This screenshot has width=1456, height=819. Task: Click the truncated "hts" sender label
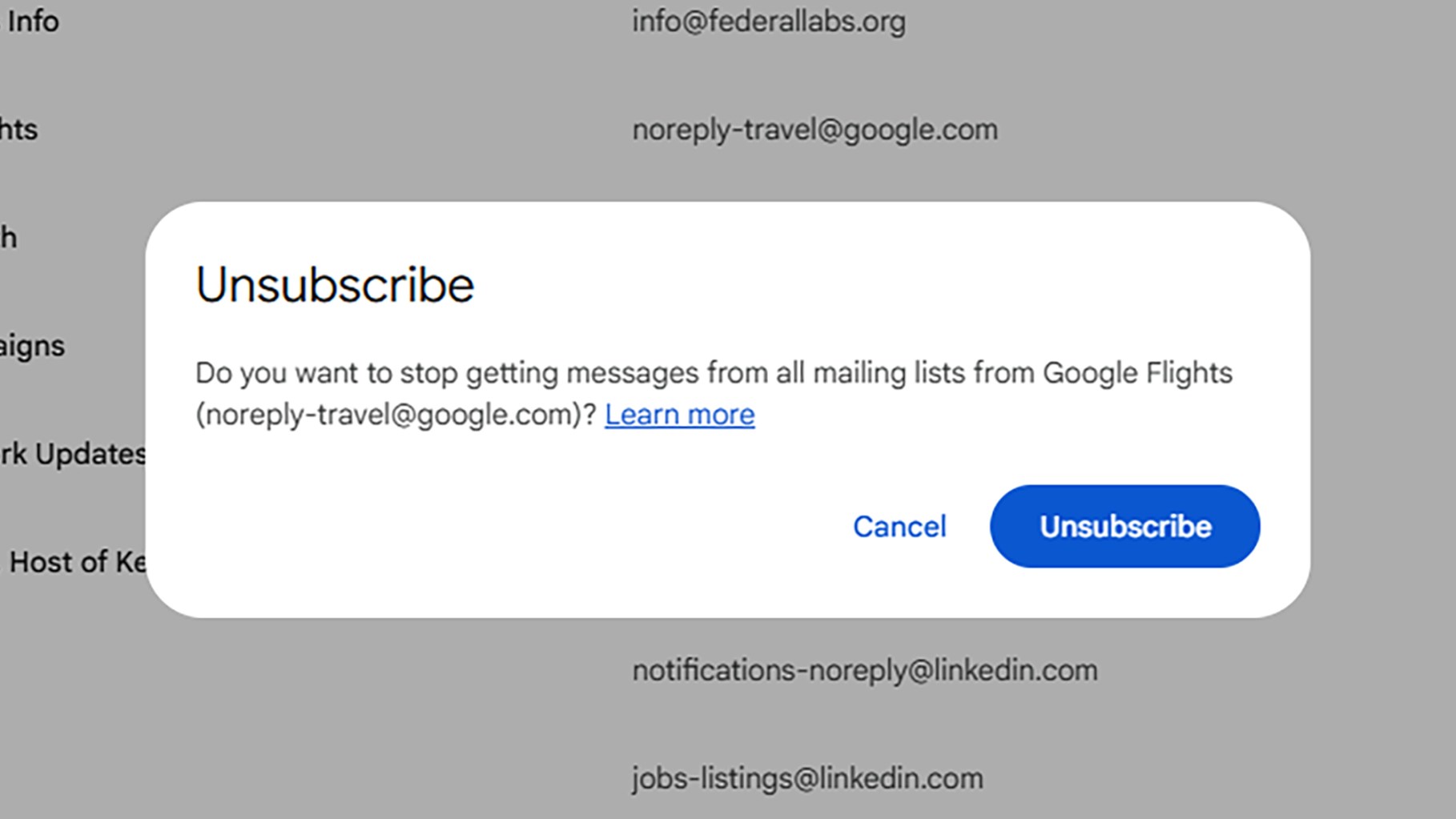pyautogui.click(x=18, y=130)
